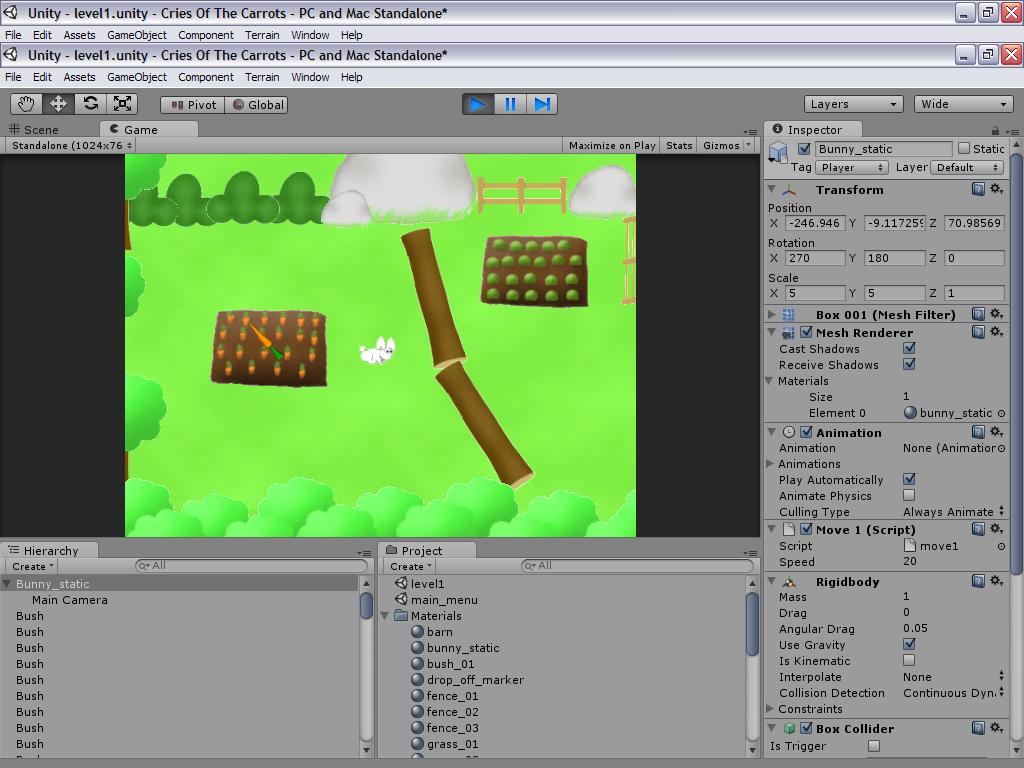Viewport: 1024px width, 768px height.
Task: Expand Box 001 Mesh Filter component
Action: click(x=772, y=315)
